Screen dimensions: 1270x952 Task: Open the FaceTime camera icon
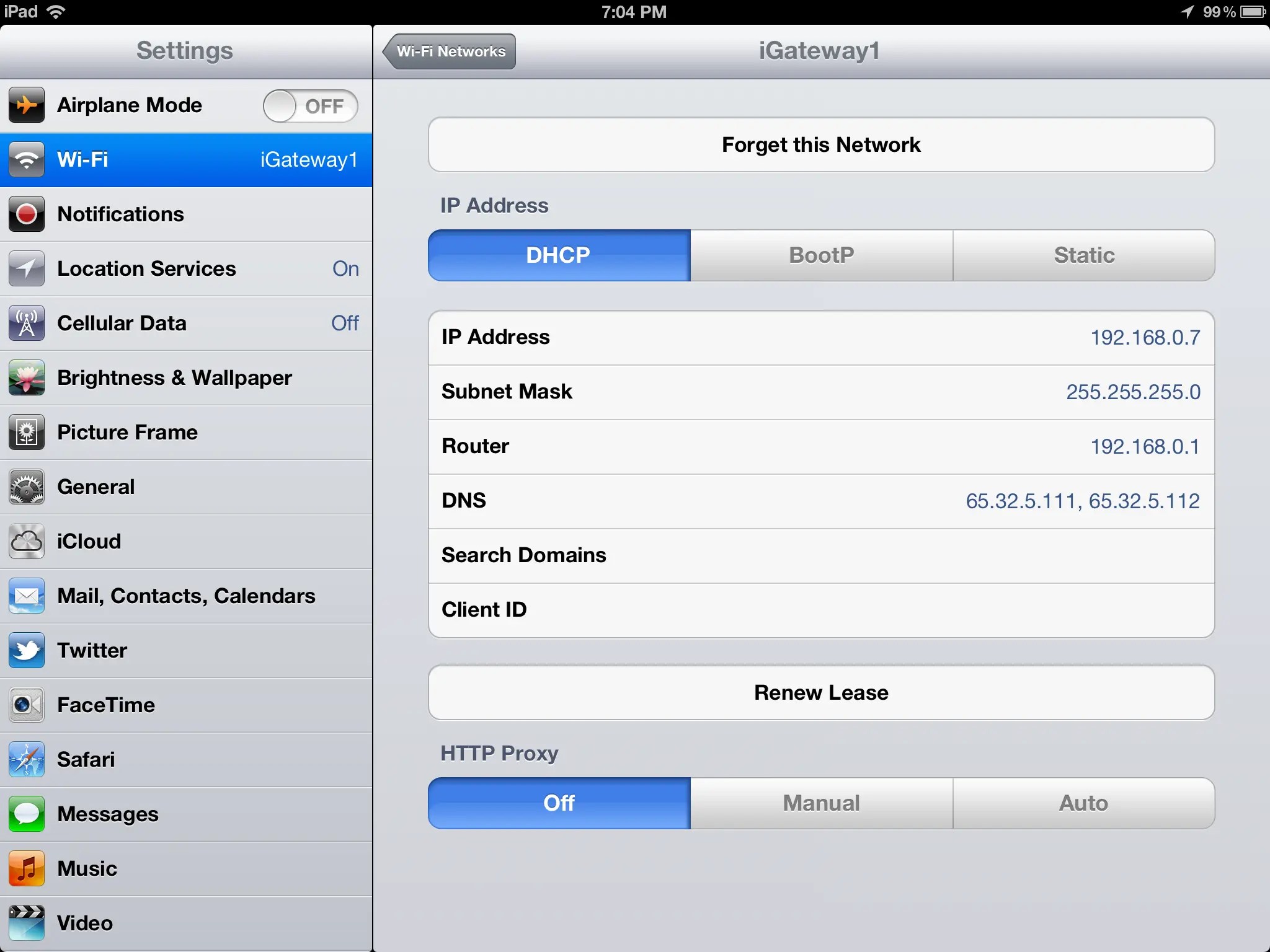pyautogui.click(x=27, y=705)
